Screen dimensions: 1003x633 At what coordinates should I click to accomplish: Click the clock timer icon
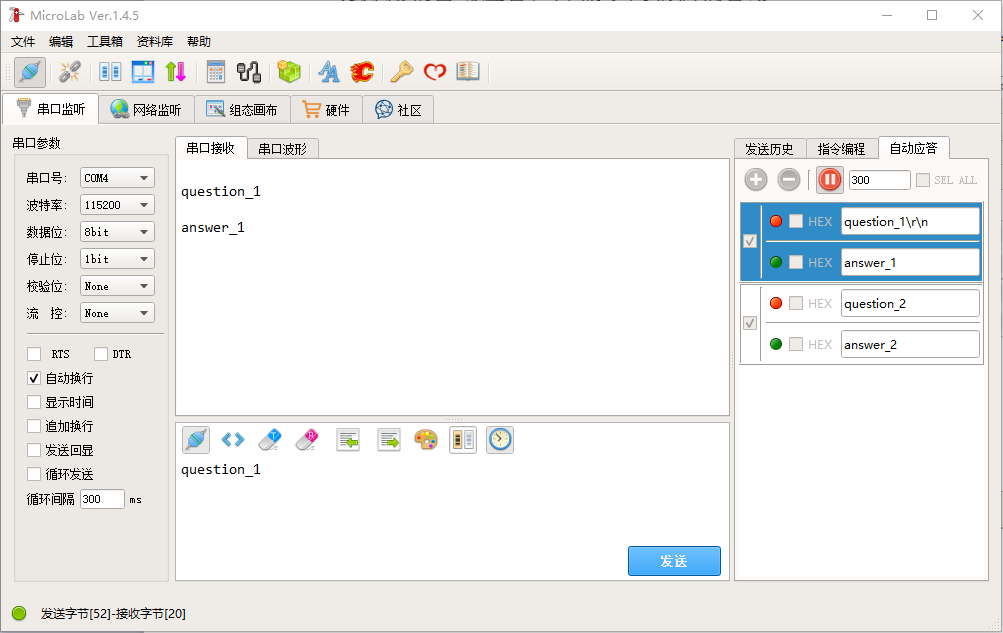pyautogui.click(x=500, y=440)
